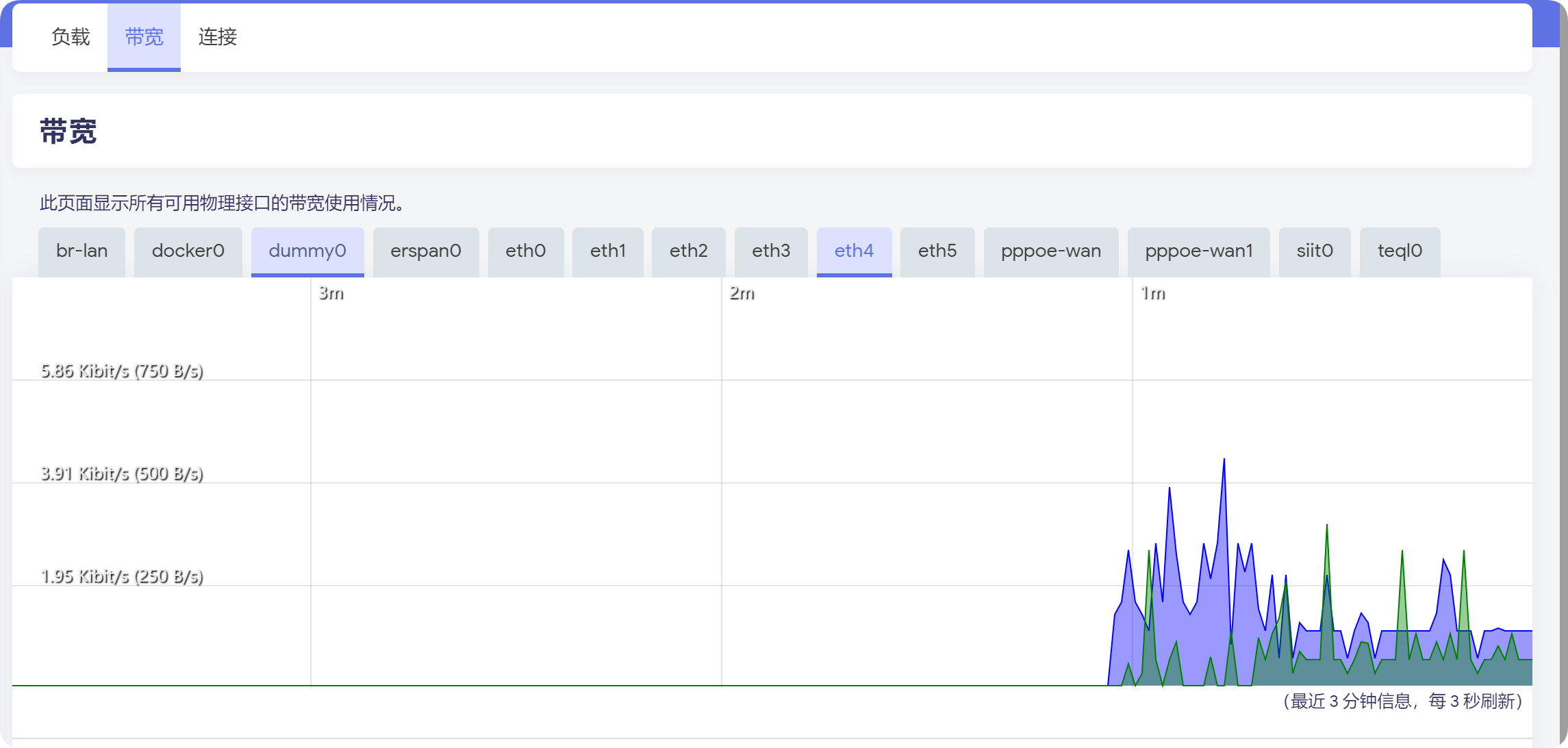Click the eth4 interface tab

854,251
